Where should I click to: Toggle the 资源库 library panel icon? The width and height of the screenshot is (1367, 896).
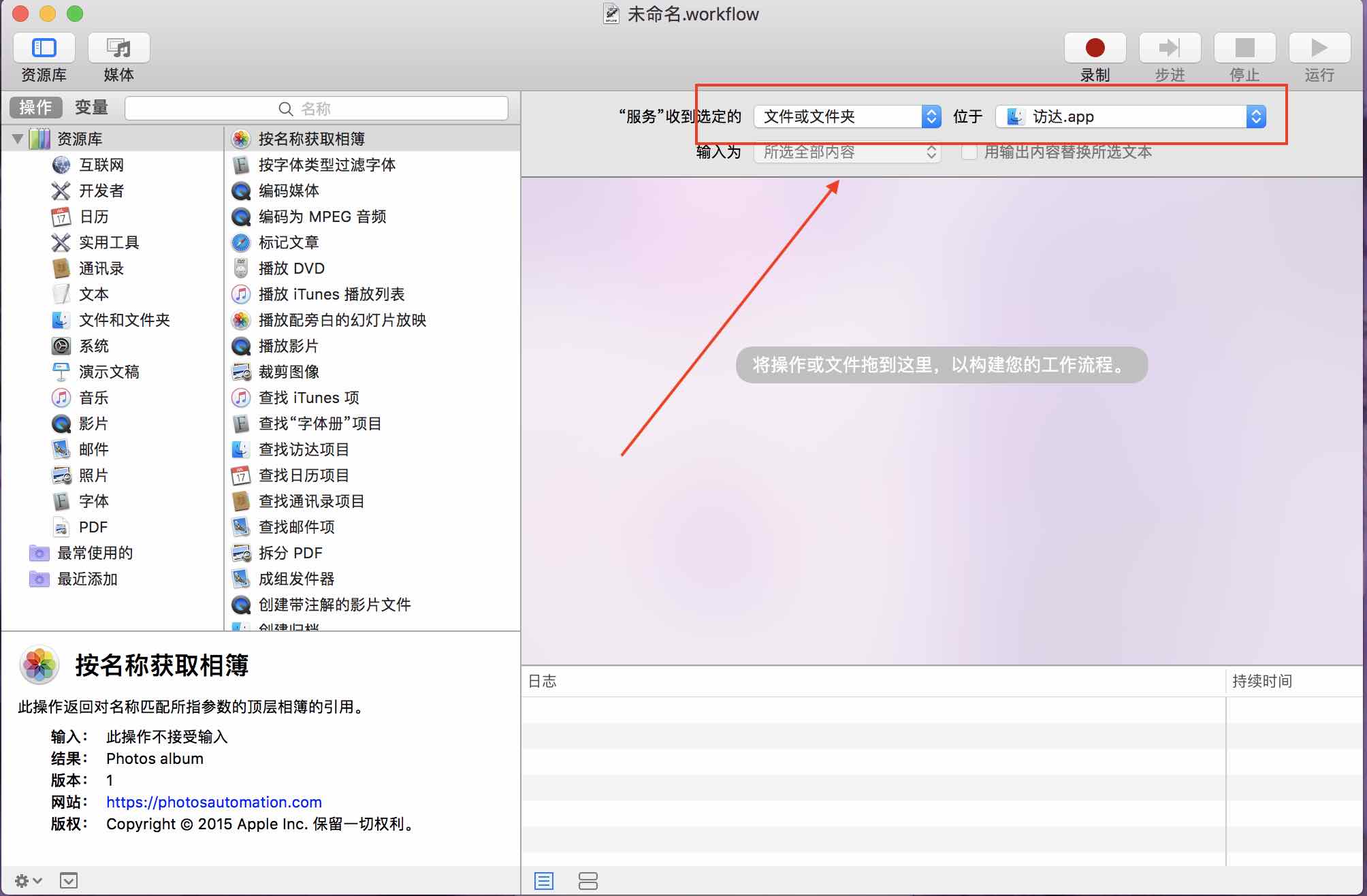point(44,48)
